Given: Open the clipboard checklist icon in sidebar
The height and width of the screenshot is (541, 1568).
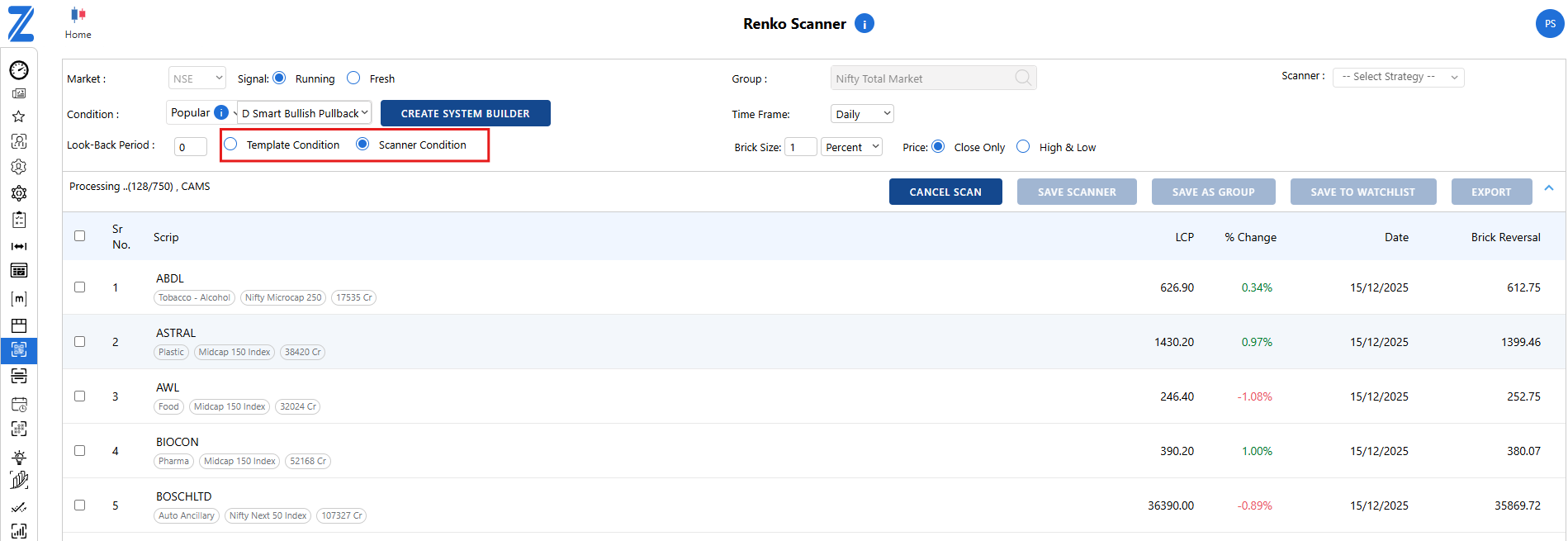Looking at the screenshot, I should click(x=19, y=220).
